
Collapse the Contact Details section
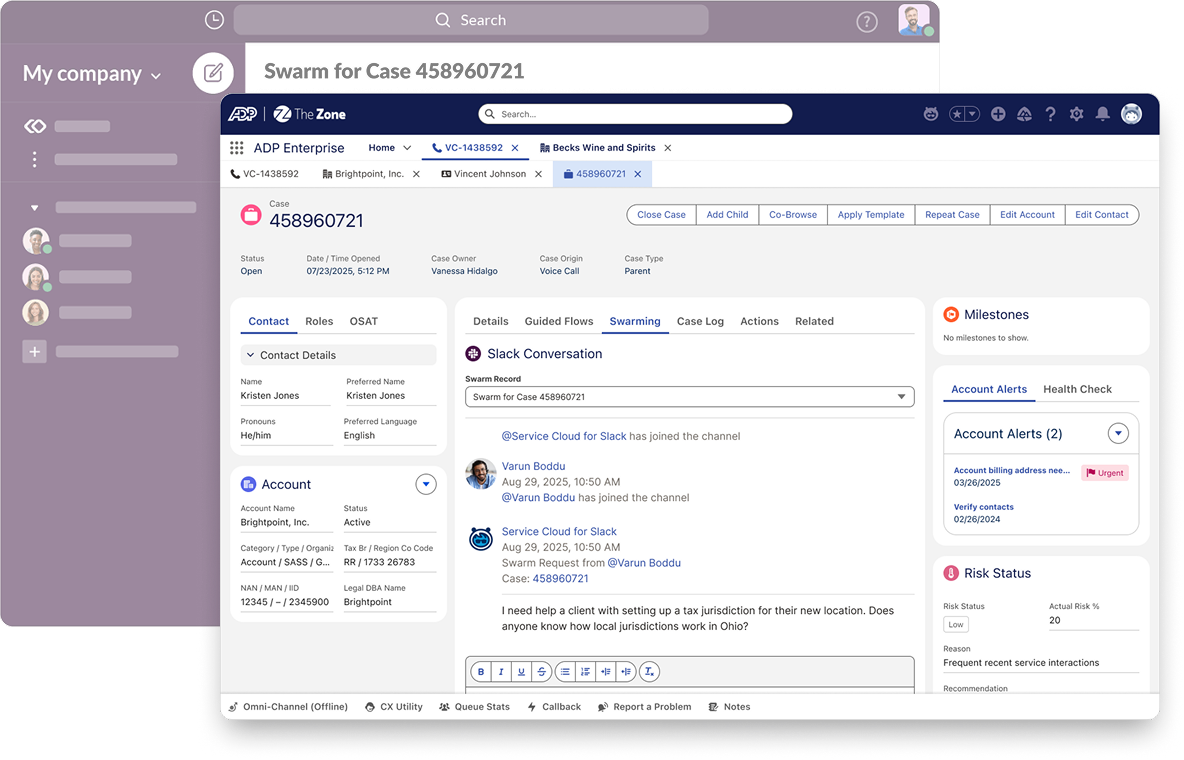pos(250,355)
